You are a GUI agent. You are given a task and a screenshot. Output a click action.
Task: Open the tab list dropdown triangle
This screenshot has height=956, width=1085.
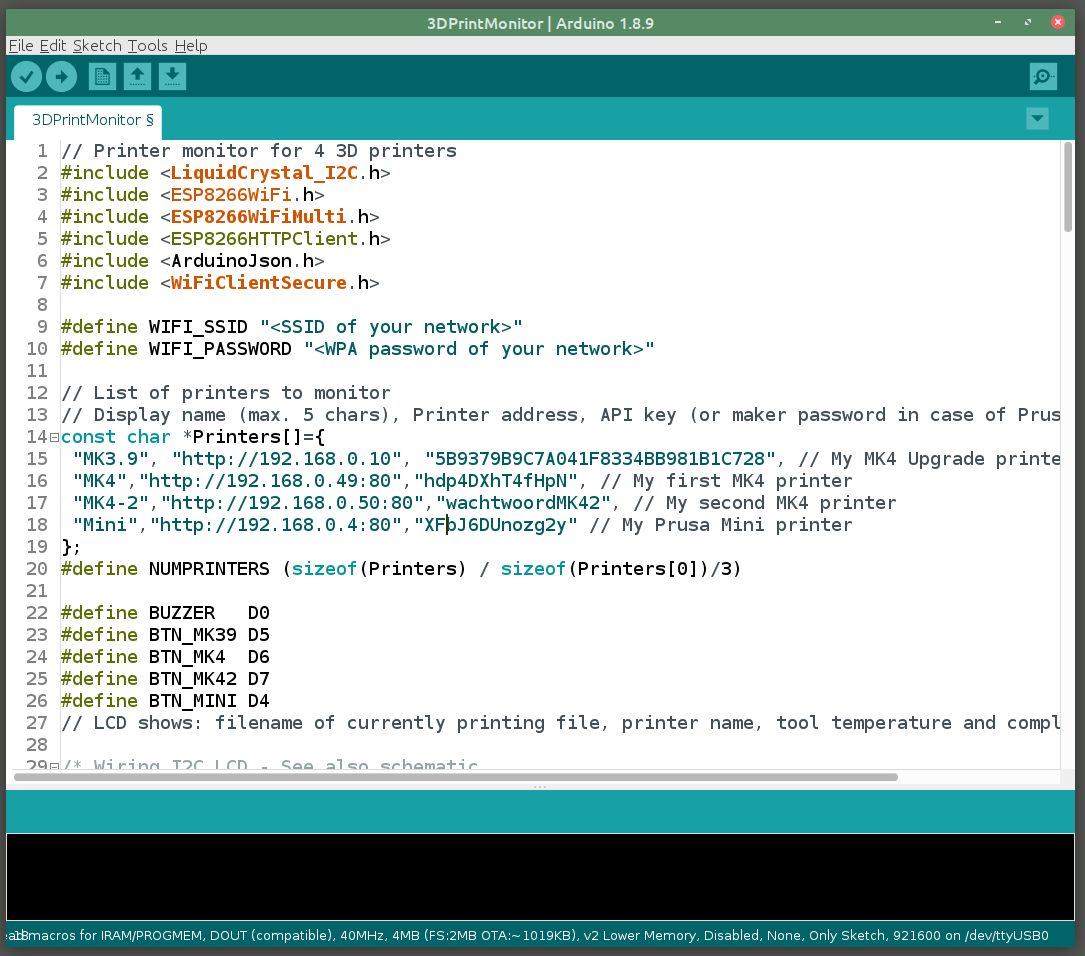(x=1037, y=118)
